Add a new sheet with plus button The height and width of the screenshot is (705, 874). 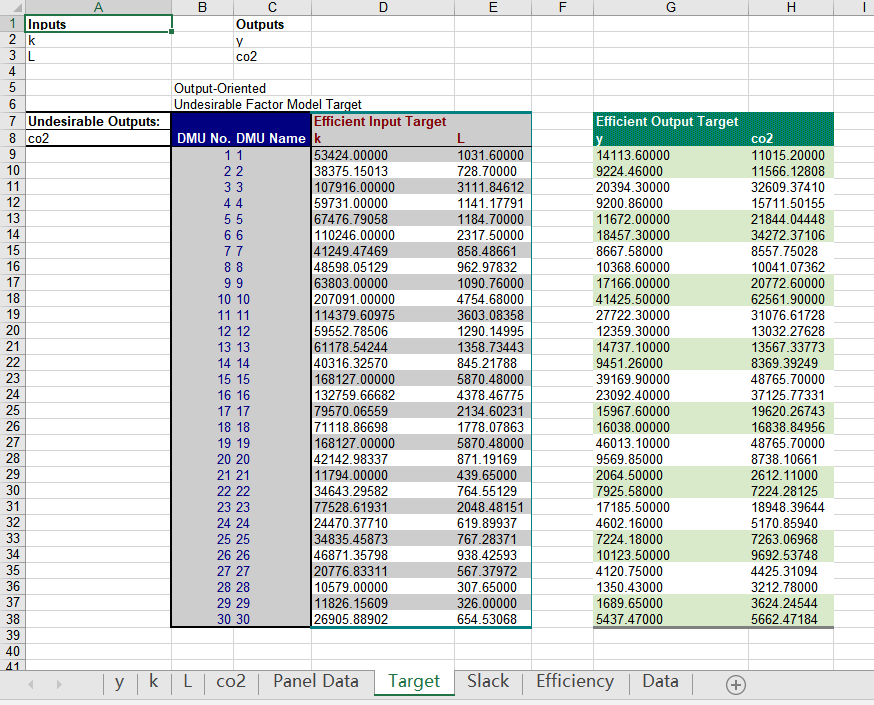736,684
